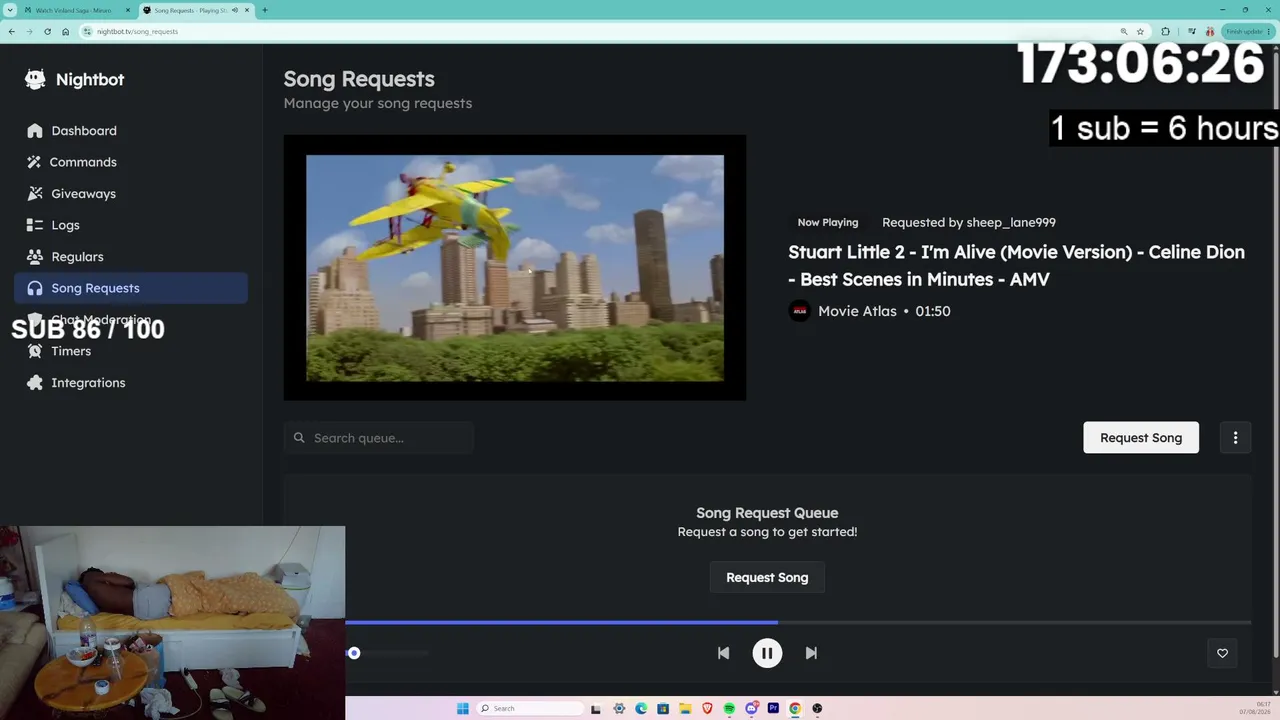Click the Stuart Little 2 video thumbnail
The image size is (1280, 720).
point(515,268)
